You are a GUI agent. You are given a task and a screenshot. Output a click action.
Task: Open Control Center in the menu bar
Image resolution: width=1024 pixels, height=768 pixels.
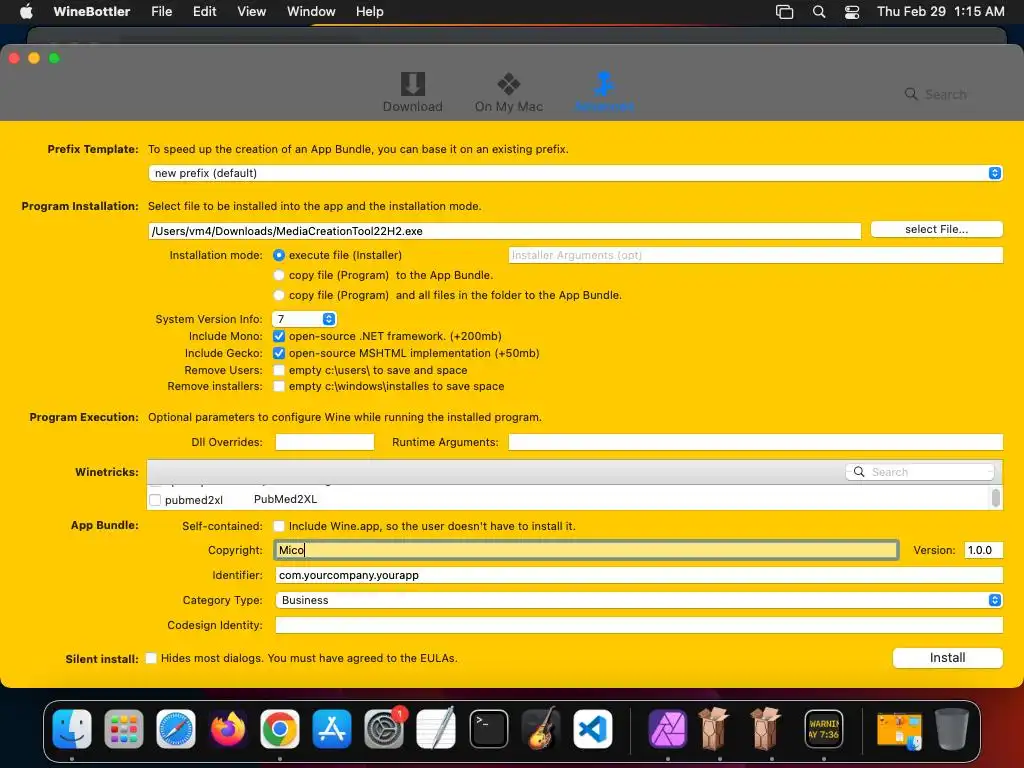(852, 12)
